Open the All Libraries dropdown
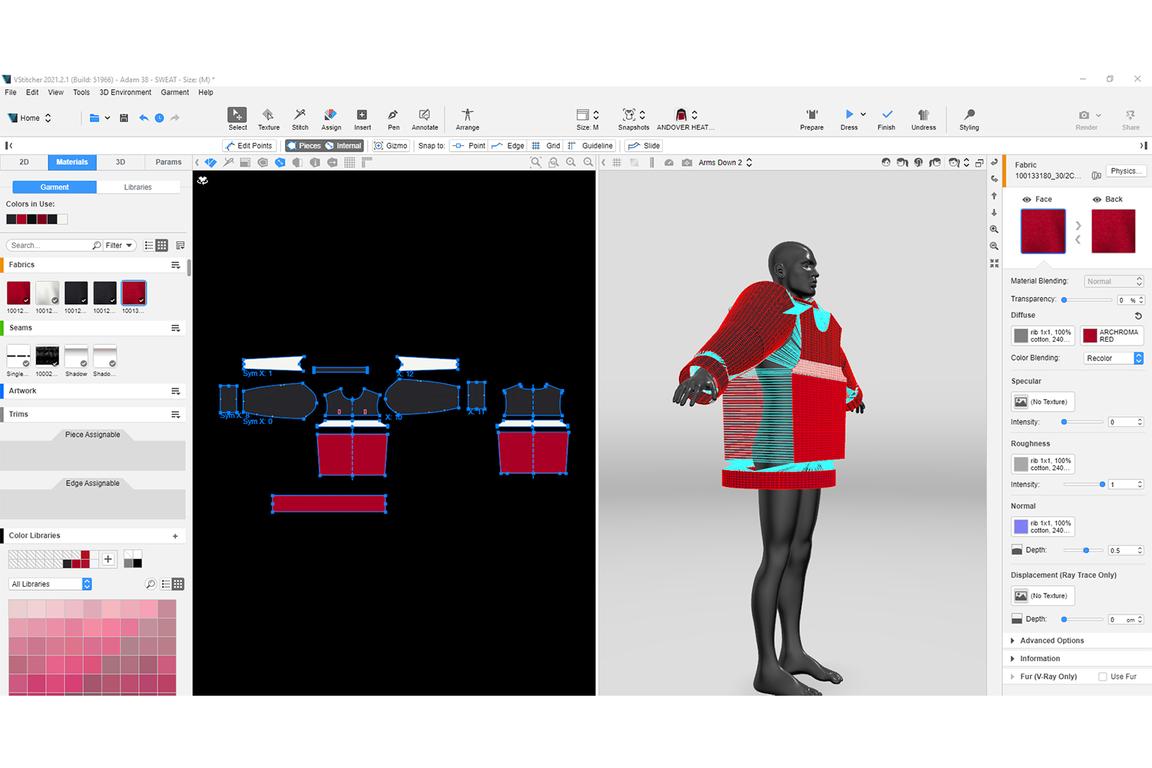The height and width of the screenshot is (768, 1152). coord(50,584)
